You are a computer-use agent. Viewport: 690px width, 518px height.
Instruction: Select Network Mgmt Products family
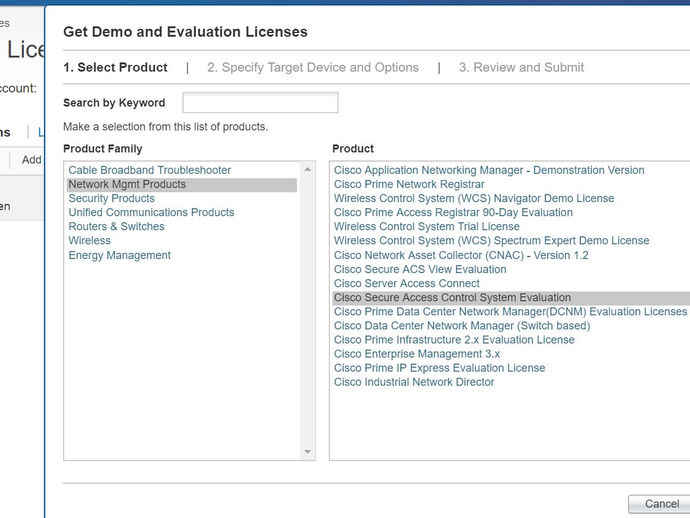click(x=181, y=184)
